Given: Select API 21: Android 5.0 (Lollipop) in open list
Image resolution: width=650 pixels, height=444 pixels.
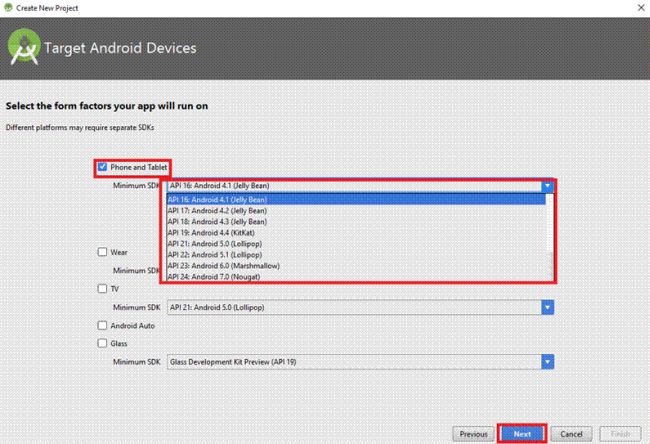Looking at the screenshot, I should click(x=356, y=244).
